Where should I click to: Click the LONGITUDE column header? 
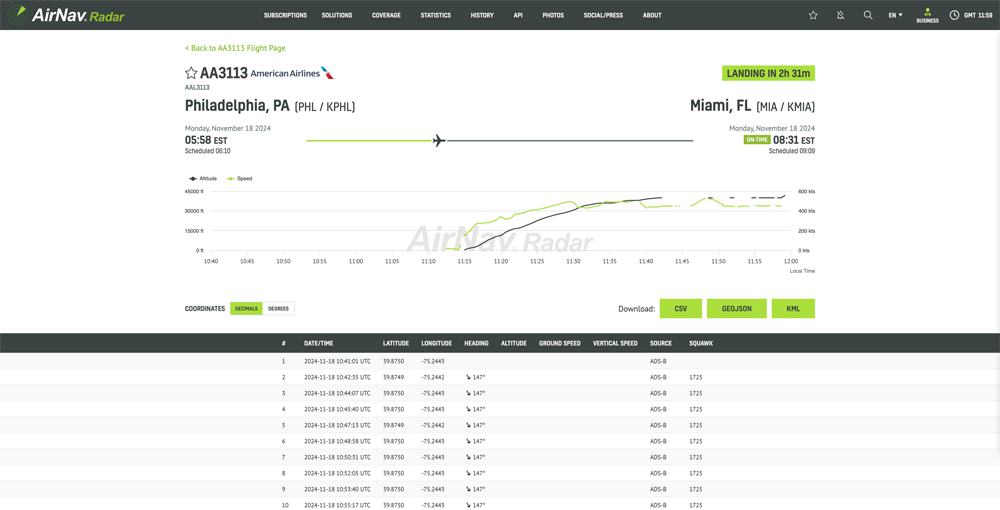pos(436,343)
